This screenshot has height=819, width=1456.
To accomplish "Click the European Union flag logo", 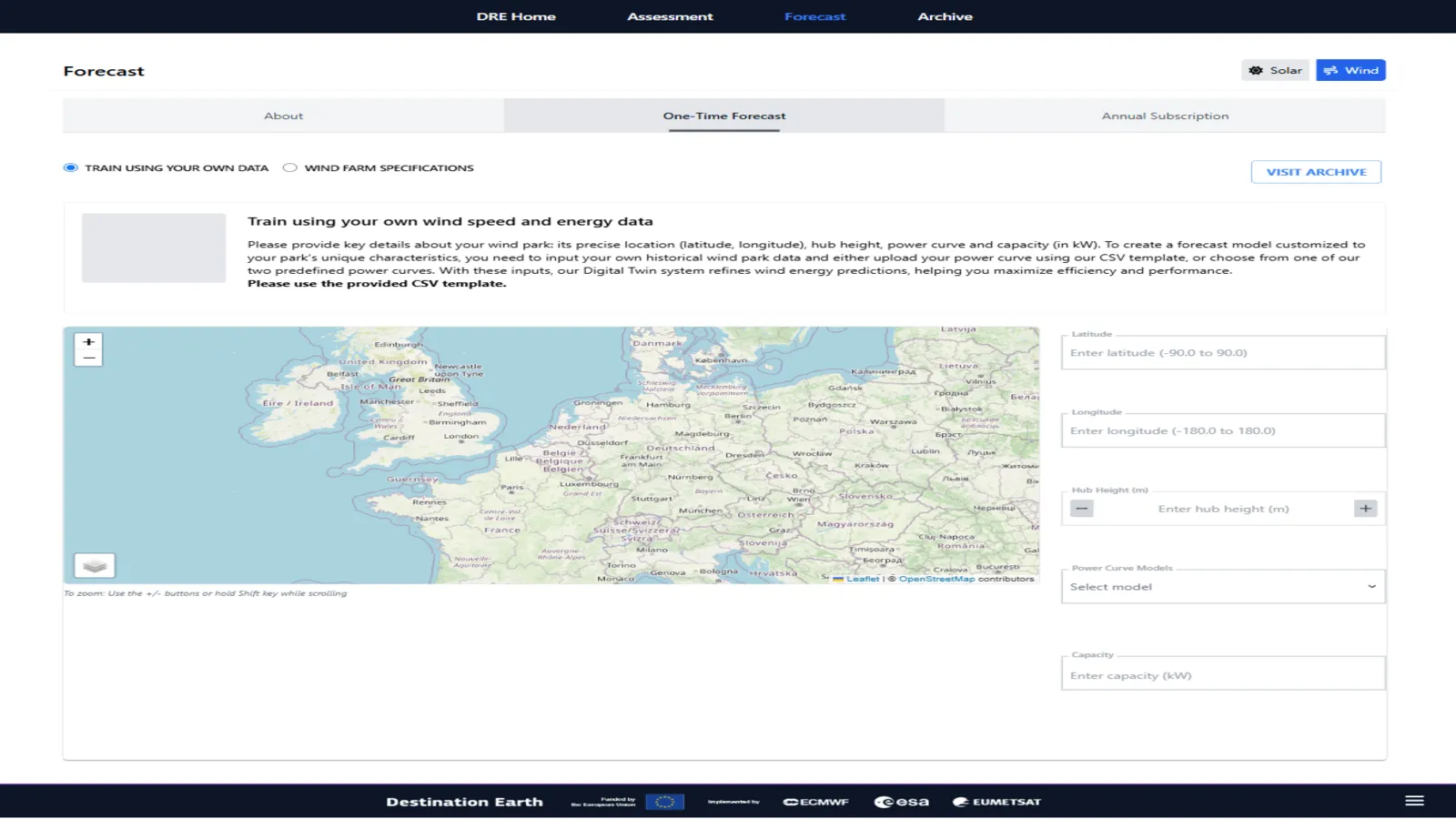I will tap(664, 802).
